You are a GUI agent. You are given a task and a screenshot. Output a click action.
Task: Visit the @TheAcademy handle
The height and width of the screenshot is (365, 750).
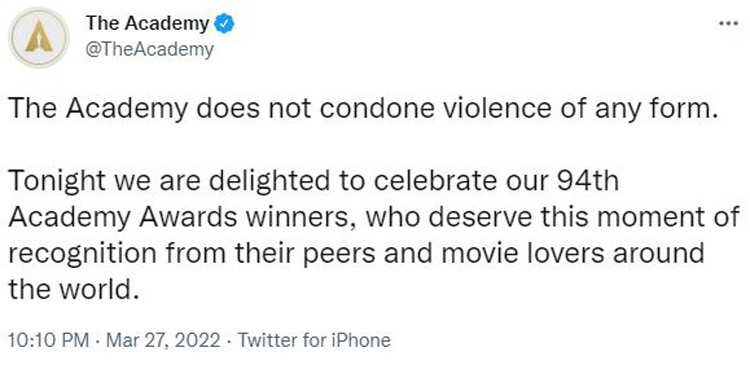[x=149, y=49]
